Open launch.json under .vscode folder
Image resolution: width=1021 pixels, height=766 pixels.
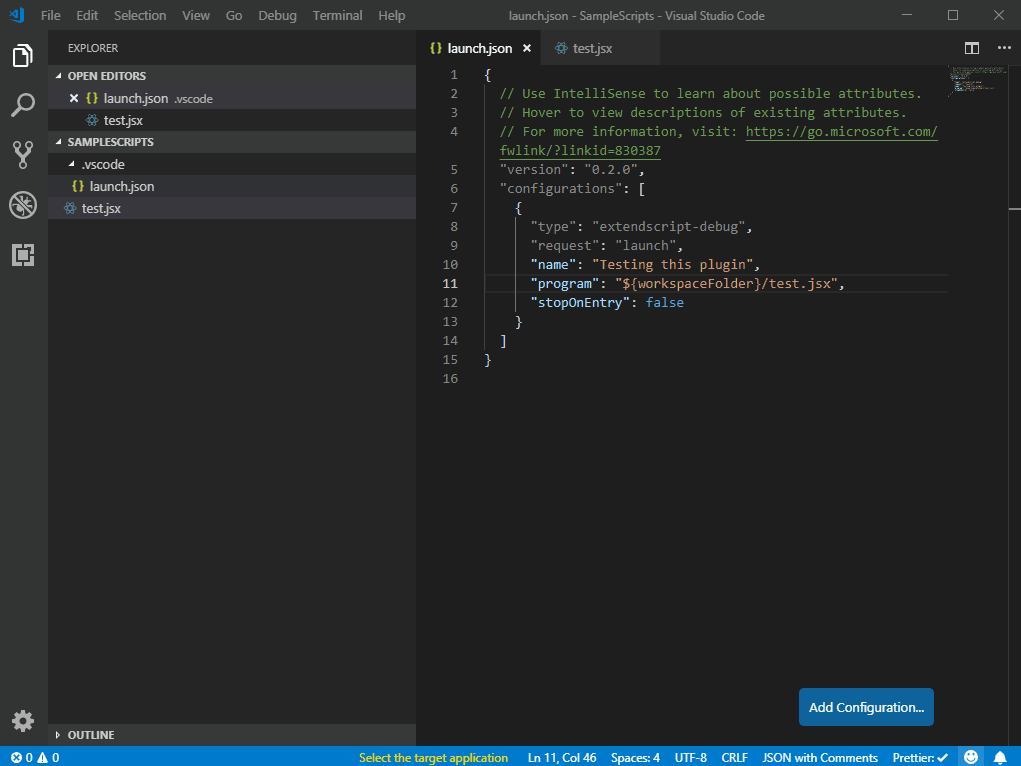(232, 186)
